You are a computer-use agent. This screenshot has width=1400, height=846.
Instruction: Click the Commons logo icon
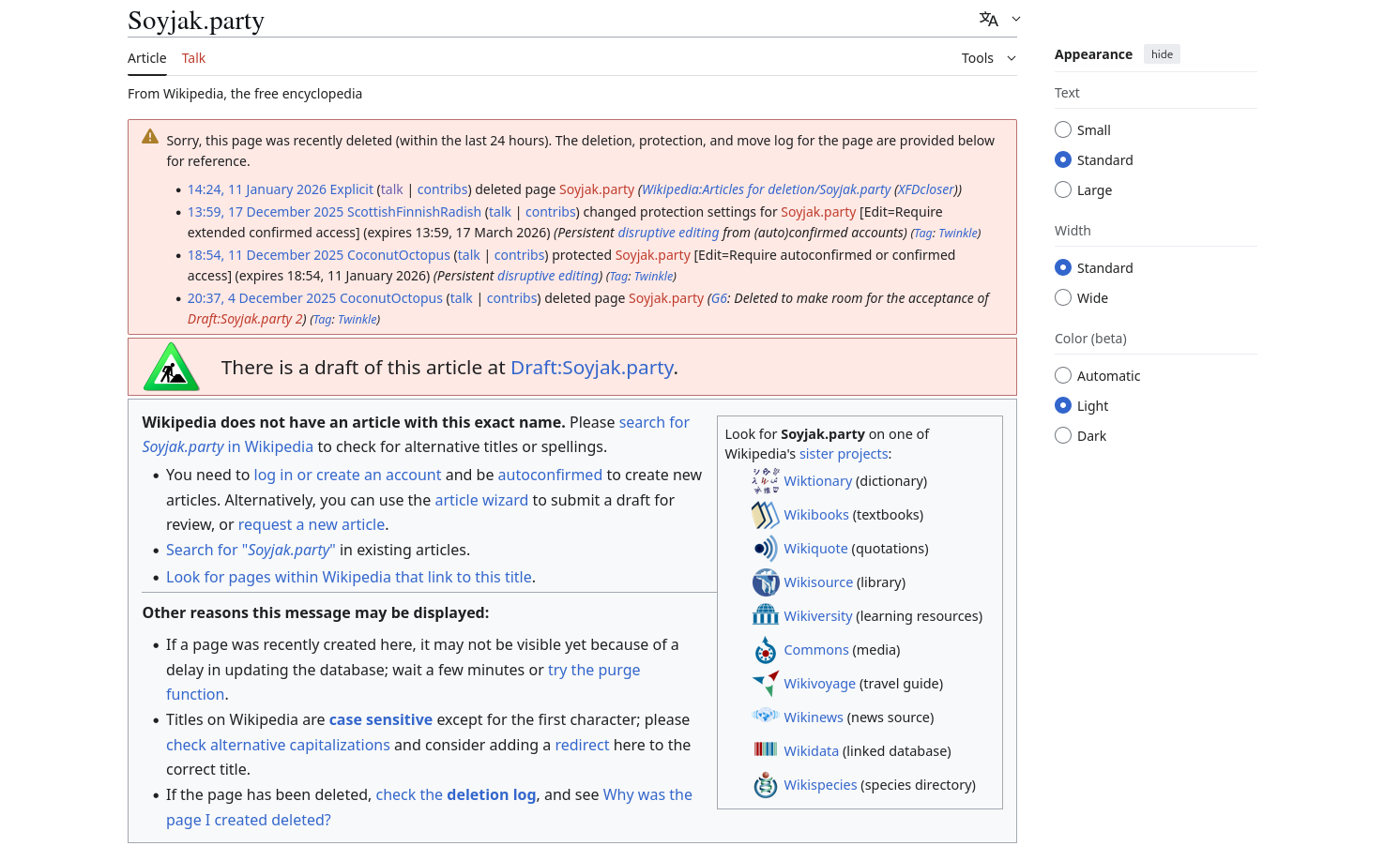[765, 650]
